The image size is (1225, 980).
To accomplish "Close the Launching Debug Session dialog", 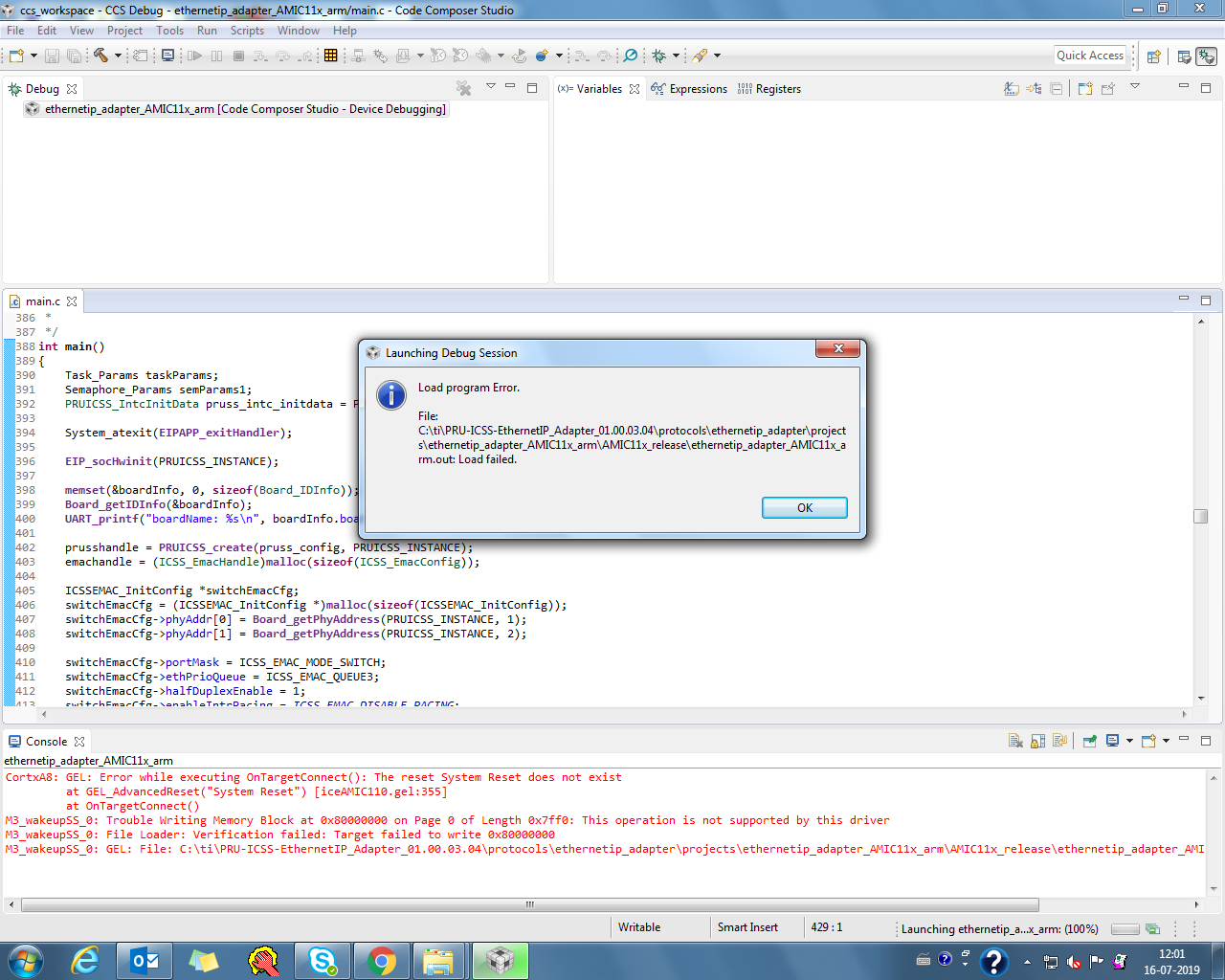I will [838, 348].
